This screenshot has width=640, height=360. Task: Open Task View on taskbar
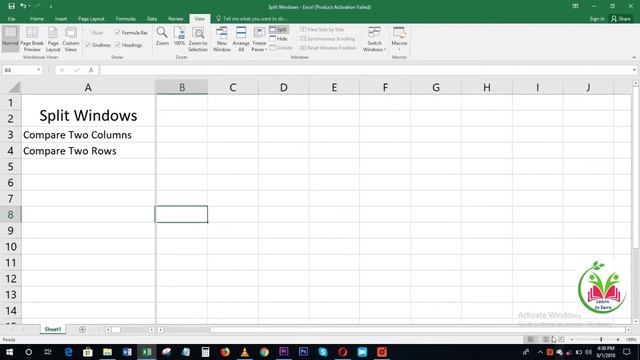click(48, 352)
